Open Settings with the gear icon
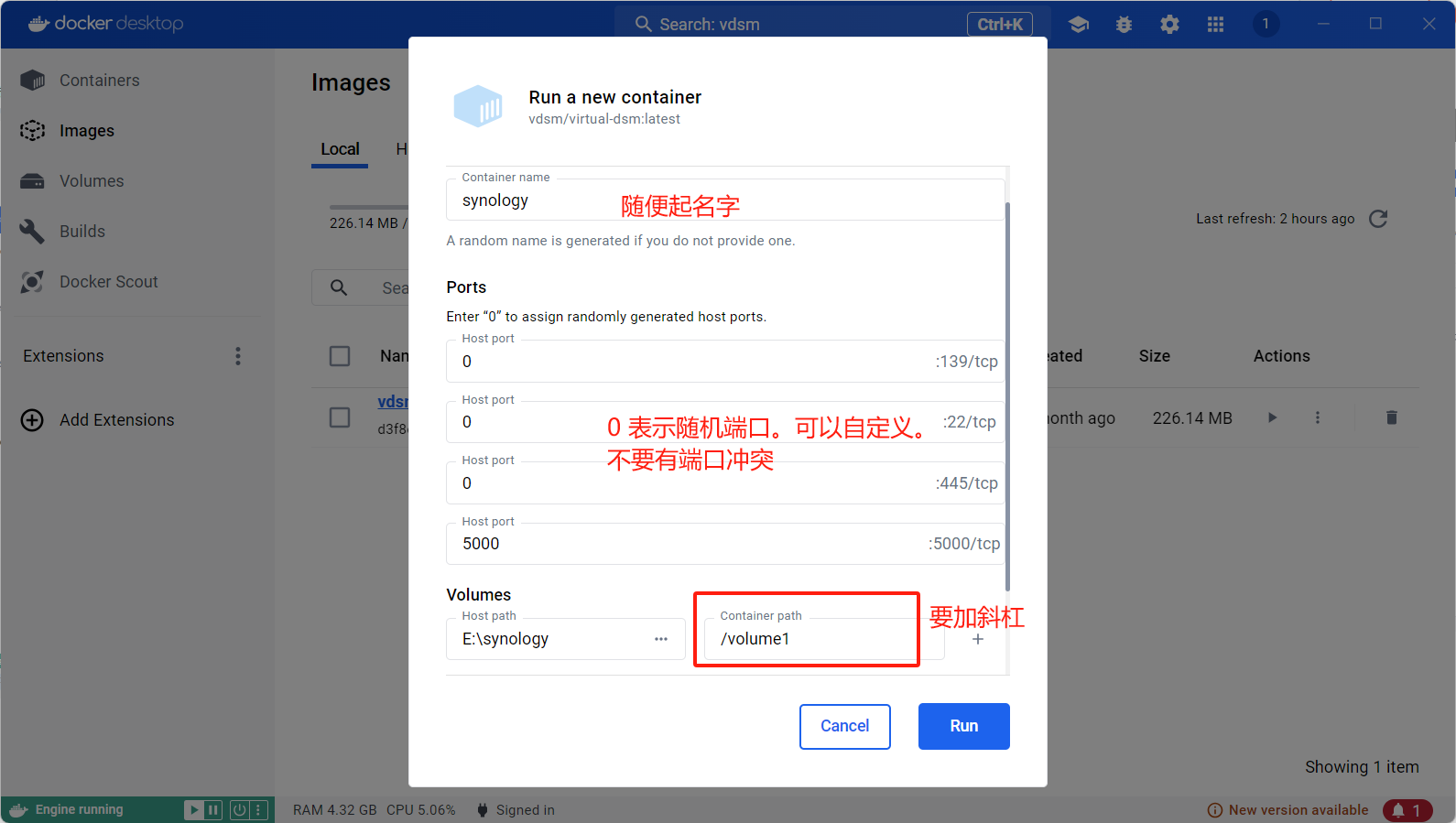1456x823 pixels. [x=1169, y=25]
